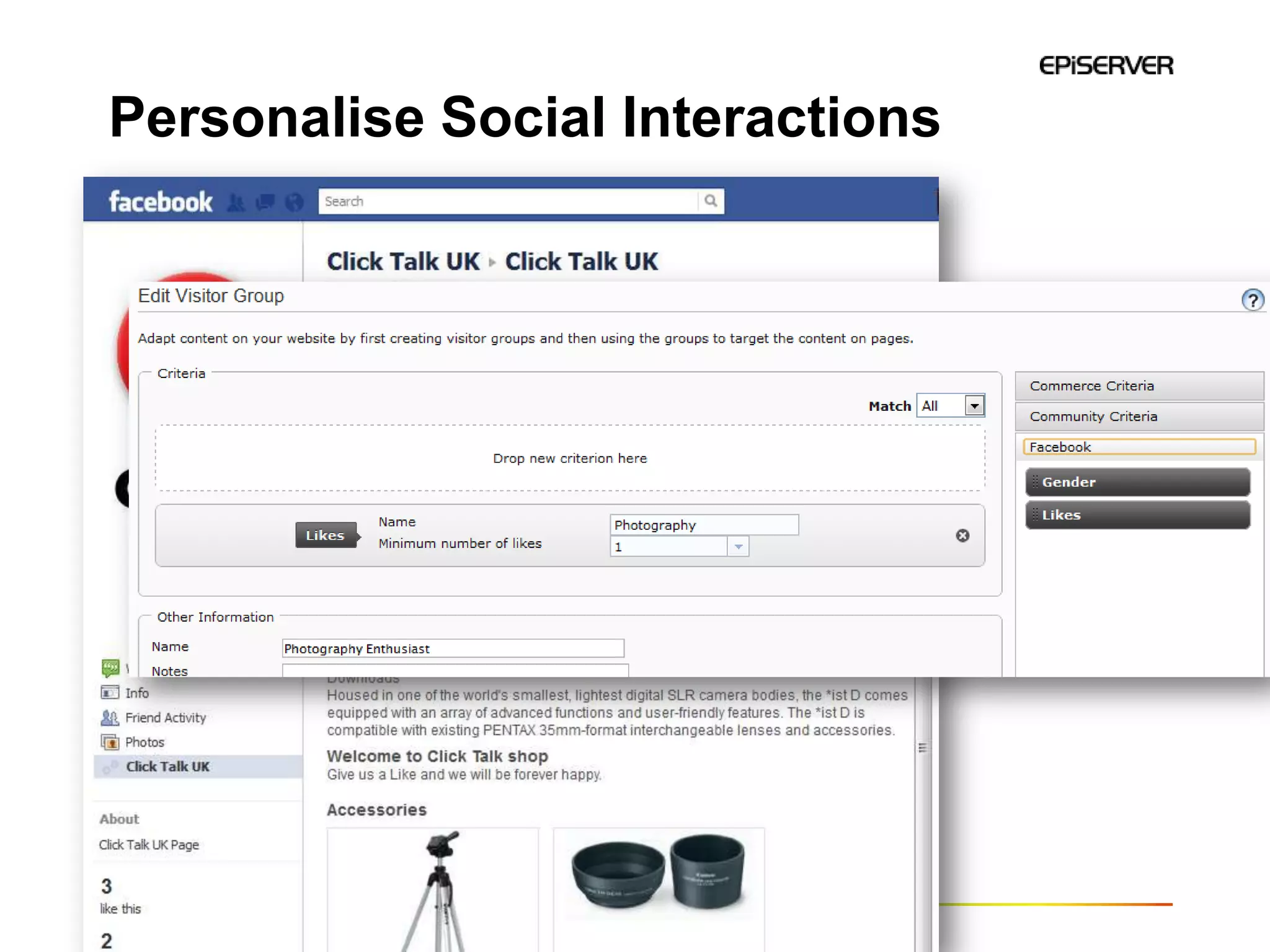Click the facebook logo
Screen dimensions: 1270x952
[161, 202]
